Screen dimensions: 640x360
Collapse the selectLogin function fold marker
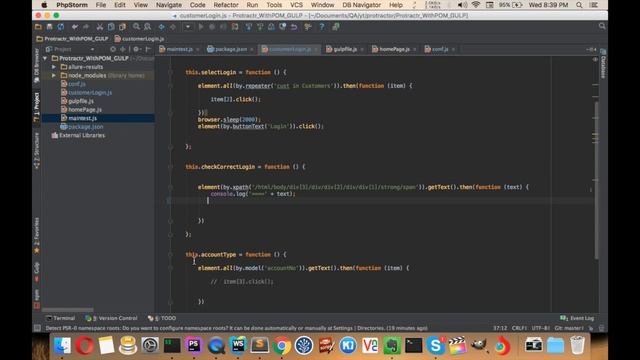pos(171,72)
